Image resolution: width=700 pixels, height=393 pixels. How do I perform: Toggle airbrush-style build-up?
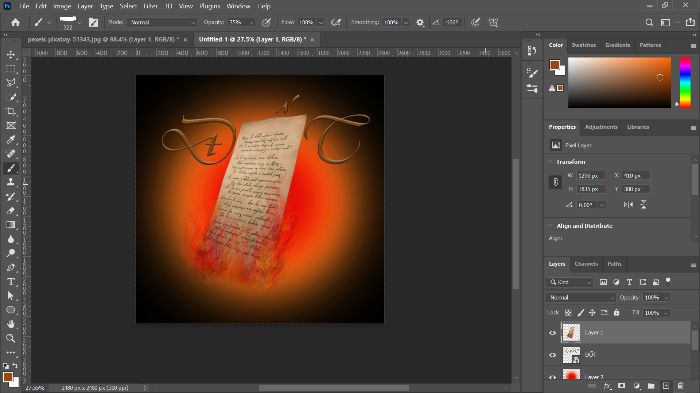tap(336, 22)
